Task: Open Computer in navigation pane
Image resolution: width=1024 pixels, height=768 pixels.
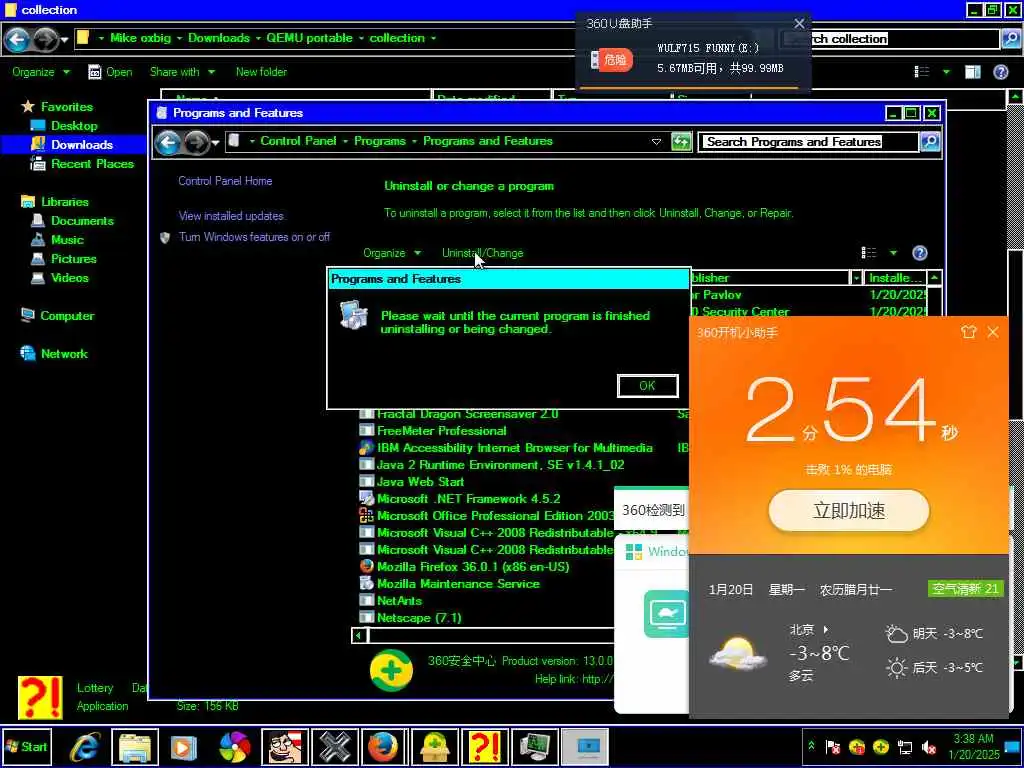Action: (67, 316)
